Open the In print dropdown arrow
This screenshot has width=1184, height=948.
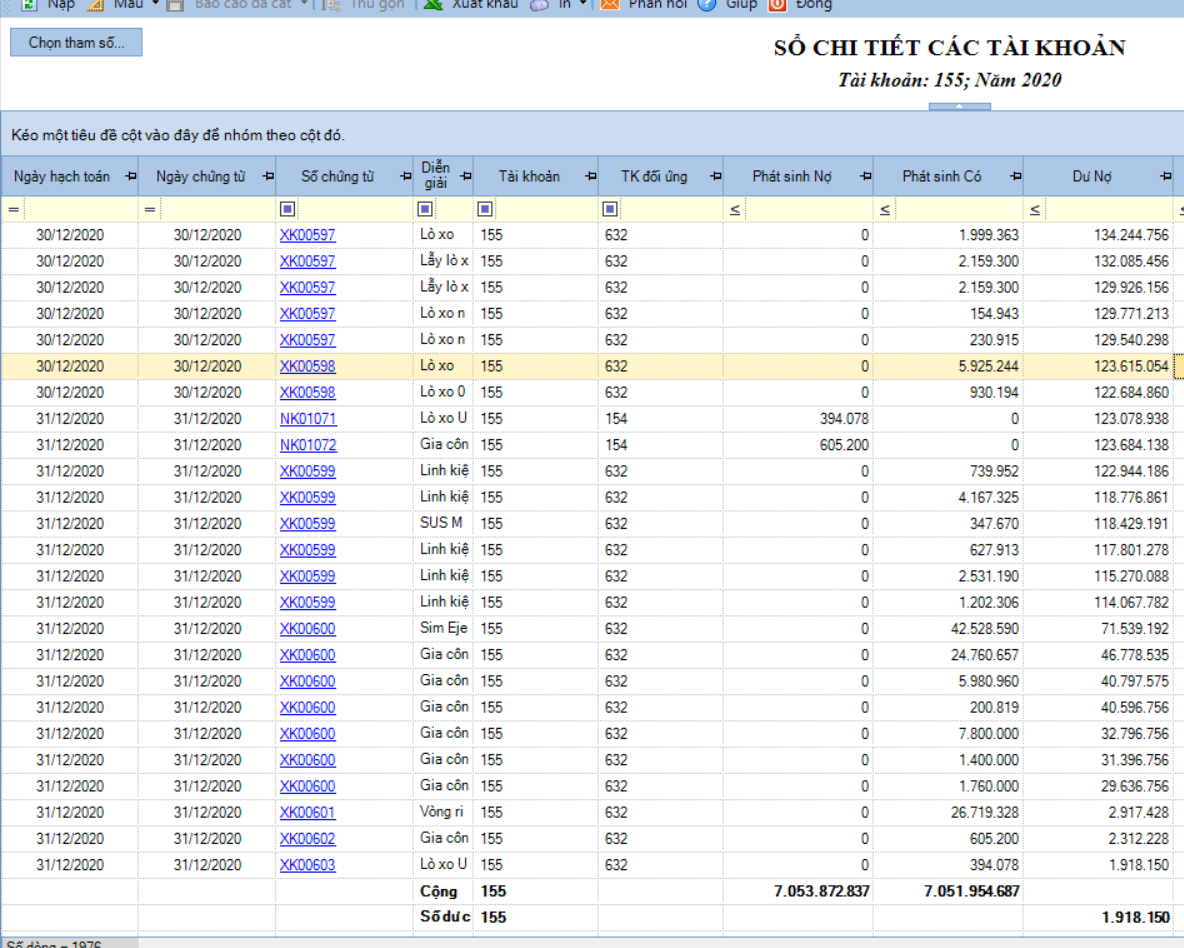[583, 4]
